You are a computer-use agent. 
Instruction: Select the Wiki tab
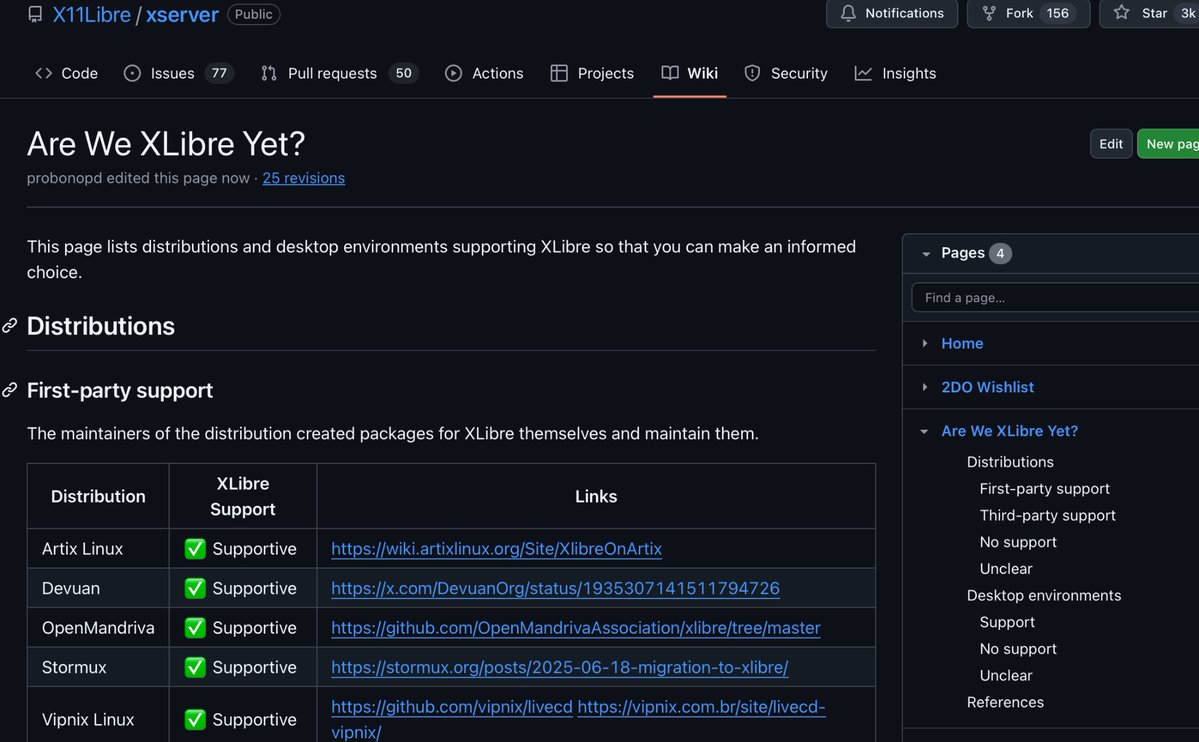(x=690, y=73)
